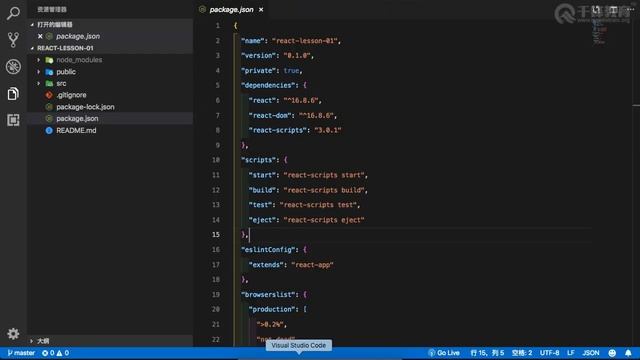Click the "react-app" extends value
640x360 pixels.
pyautogui.click(x=312, y=265)
